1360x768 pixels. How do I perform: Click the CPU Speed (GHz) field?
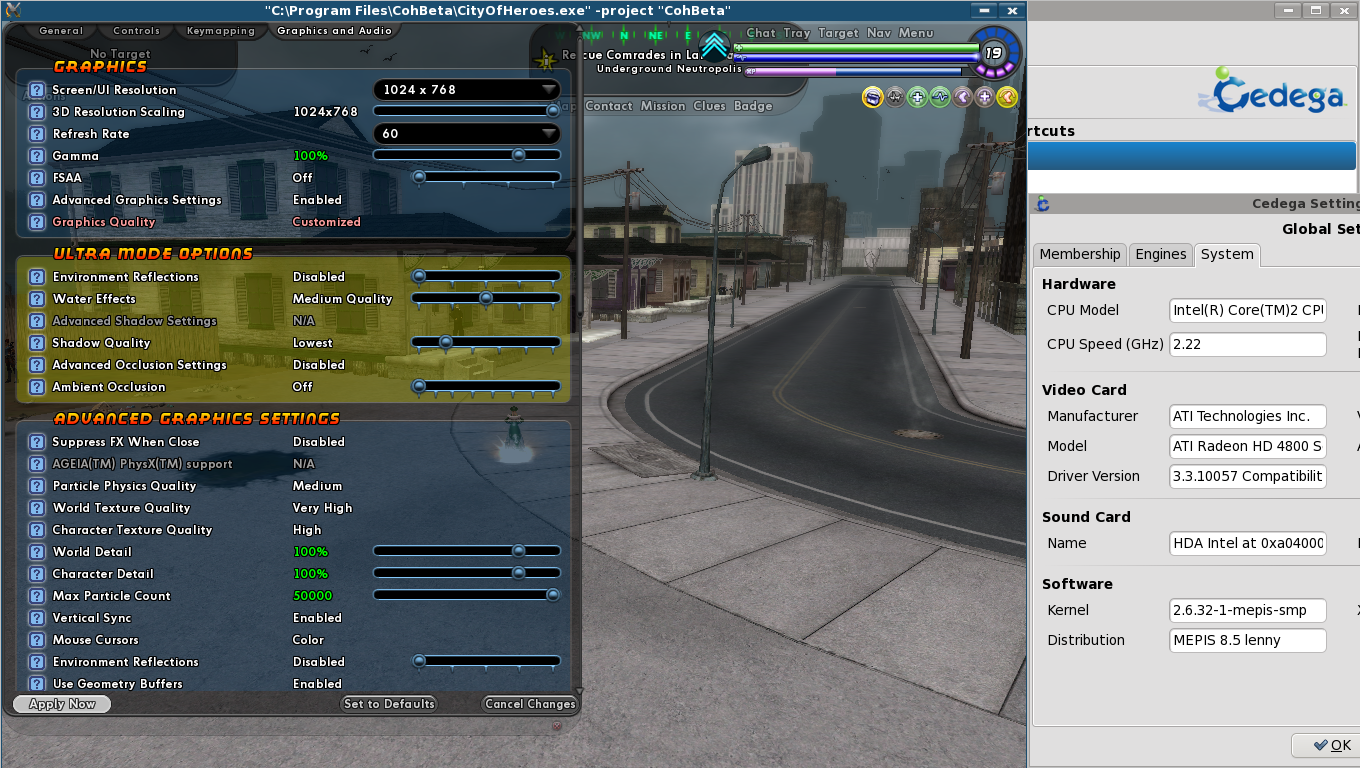(1248, 344)
